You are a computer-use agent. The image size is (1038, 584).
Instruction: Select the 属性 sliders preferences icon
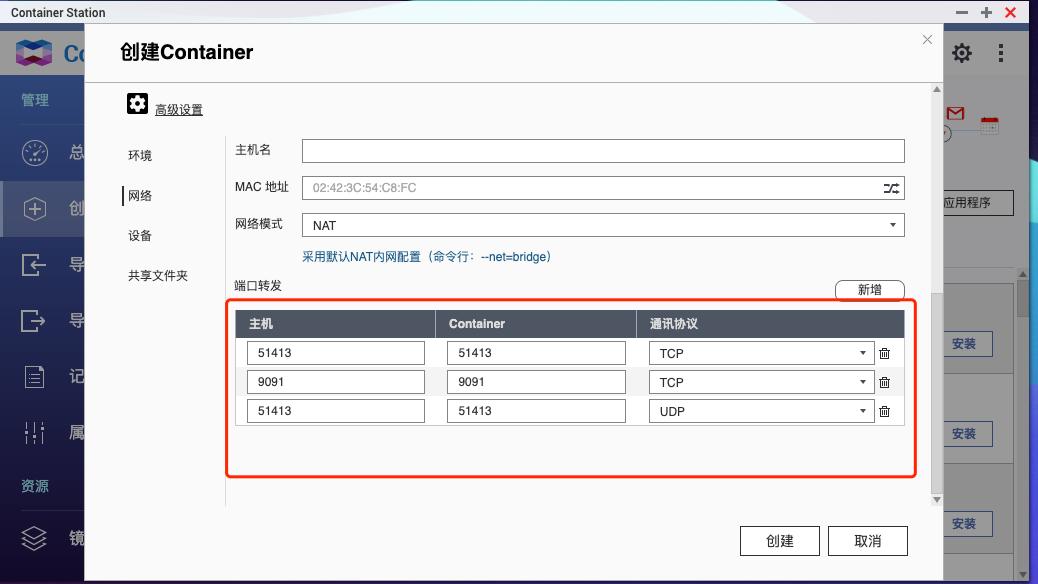(34, 432)
